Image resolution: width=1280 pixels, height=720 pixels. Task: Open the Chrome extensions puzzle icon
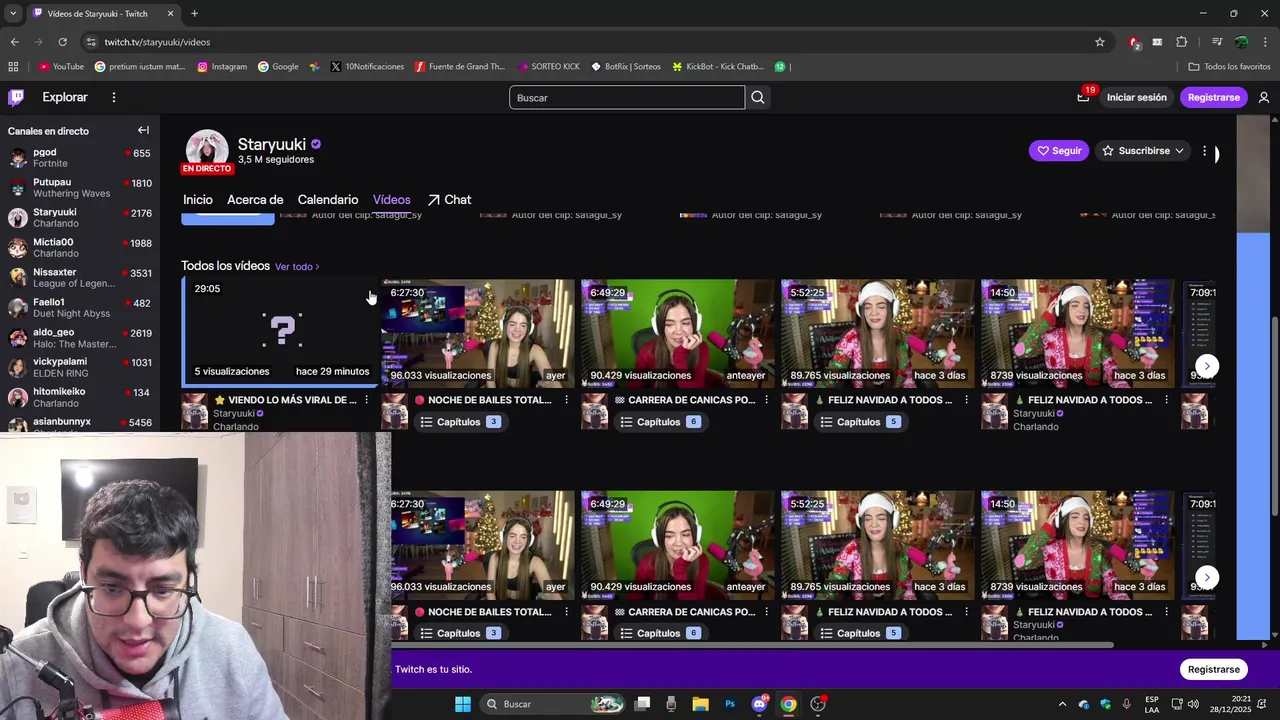click(x=1182, y=42)
